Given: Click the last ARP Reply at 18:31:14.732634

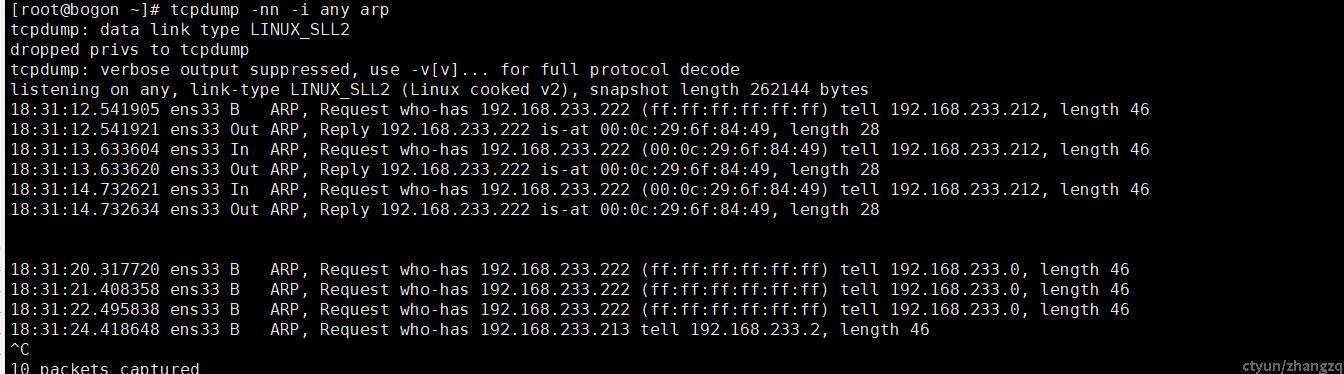Looking at the screenshot, I should (x=445, y=210).
